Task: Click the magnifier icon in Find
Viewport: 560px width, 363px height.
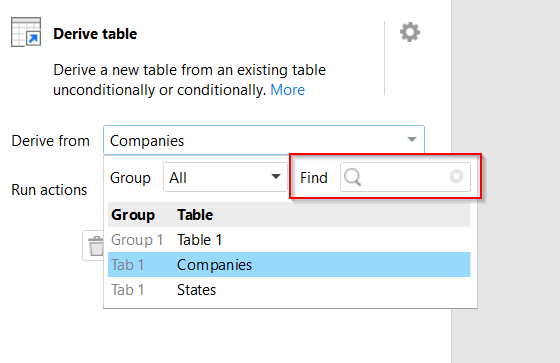Action: [x=353, y=177]
